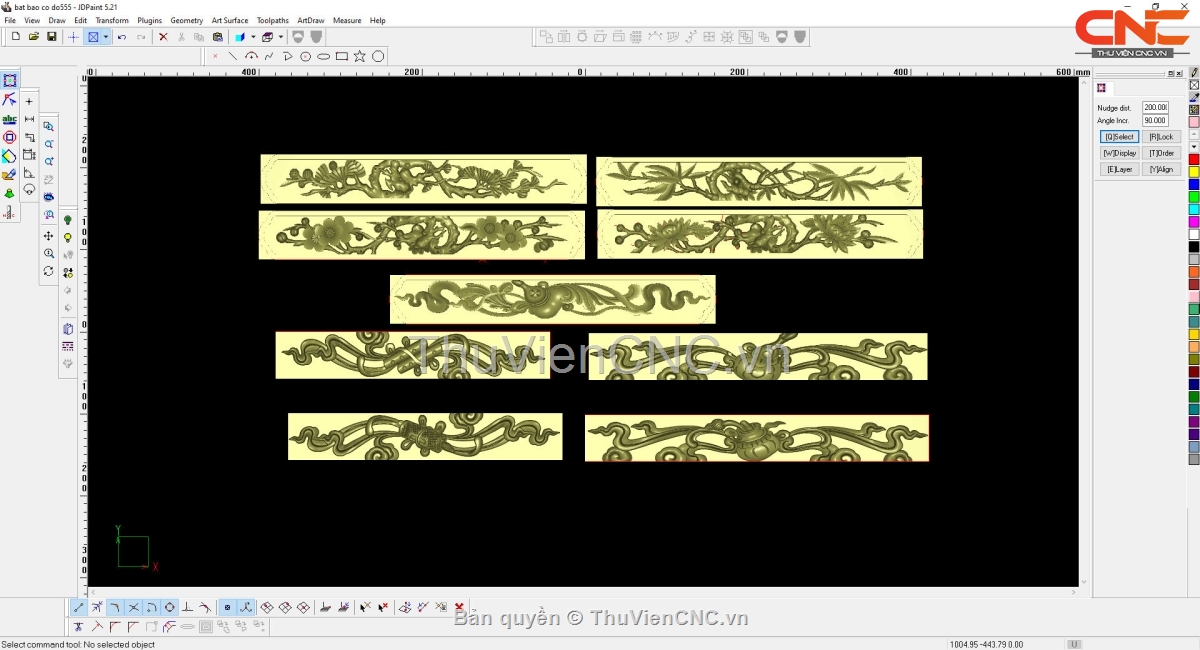Toggle perpendicular snap in bottom toolbar
The width and height of the screenshot is (1200, 650).
coord(187,607)
